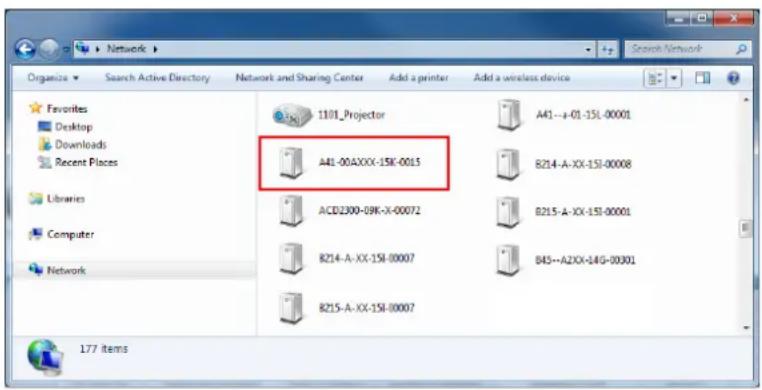The image size is (762, 390).
Task: Click computer icon for B215-A-XX-15I-00007
Action: [292, 308]
